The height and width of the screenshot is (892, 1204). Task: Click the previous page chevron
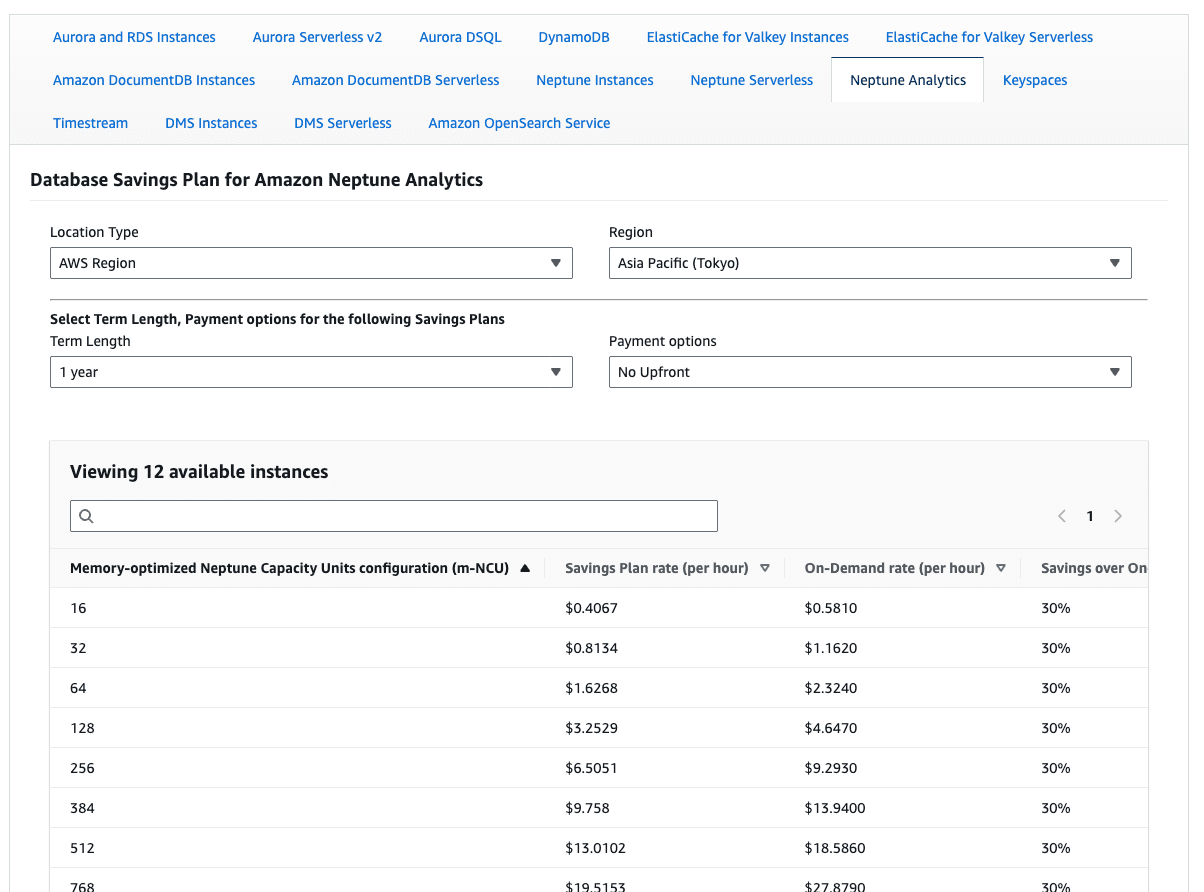click(1062, 516)
